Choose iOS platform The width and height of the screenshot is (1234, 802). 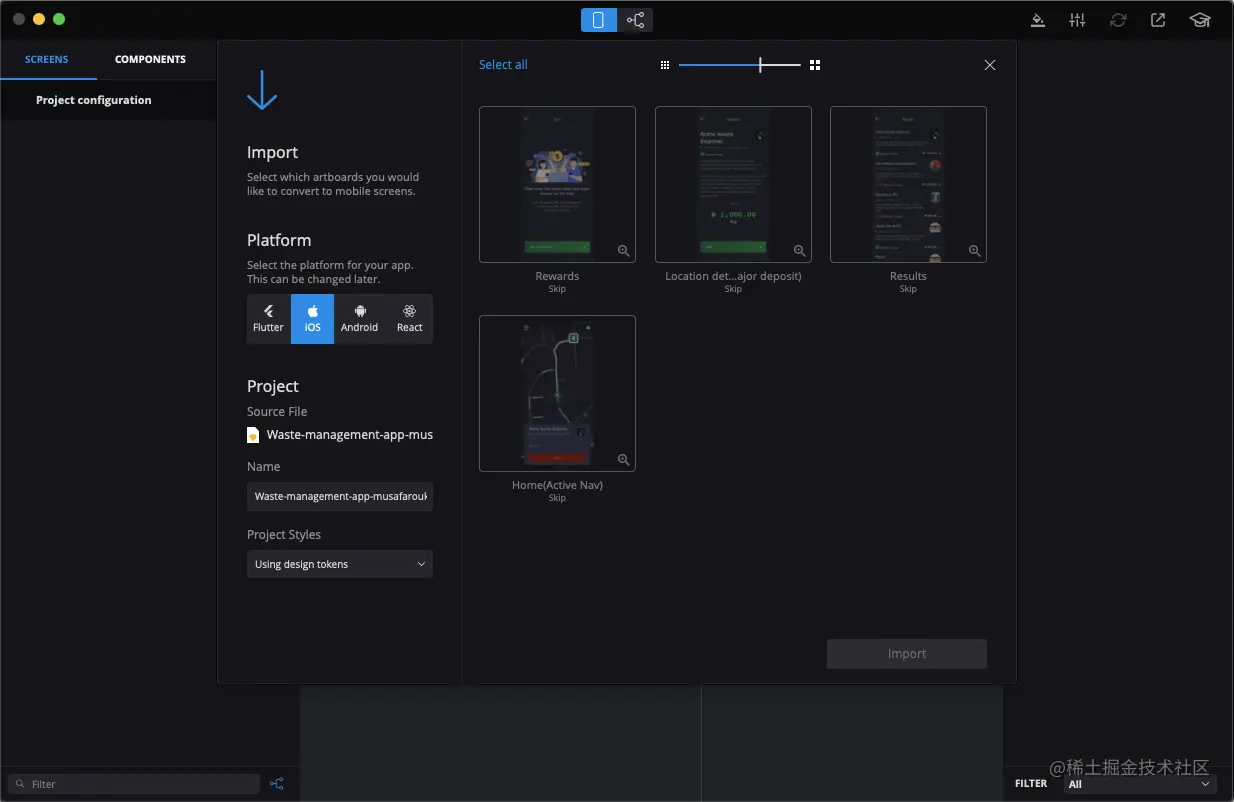pyautogui.click(x=313, y=319)
